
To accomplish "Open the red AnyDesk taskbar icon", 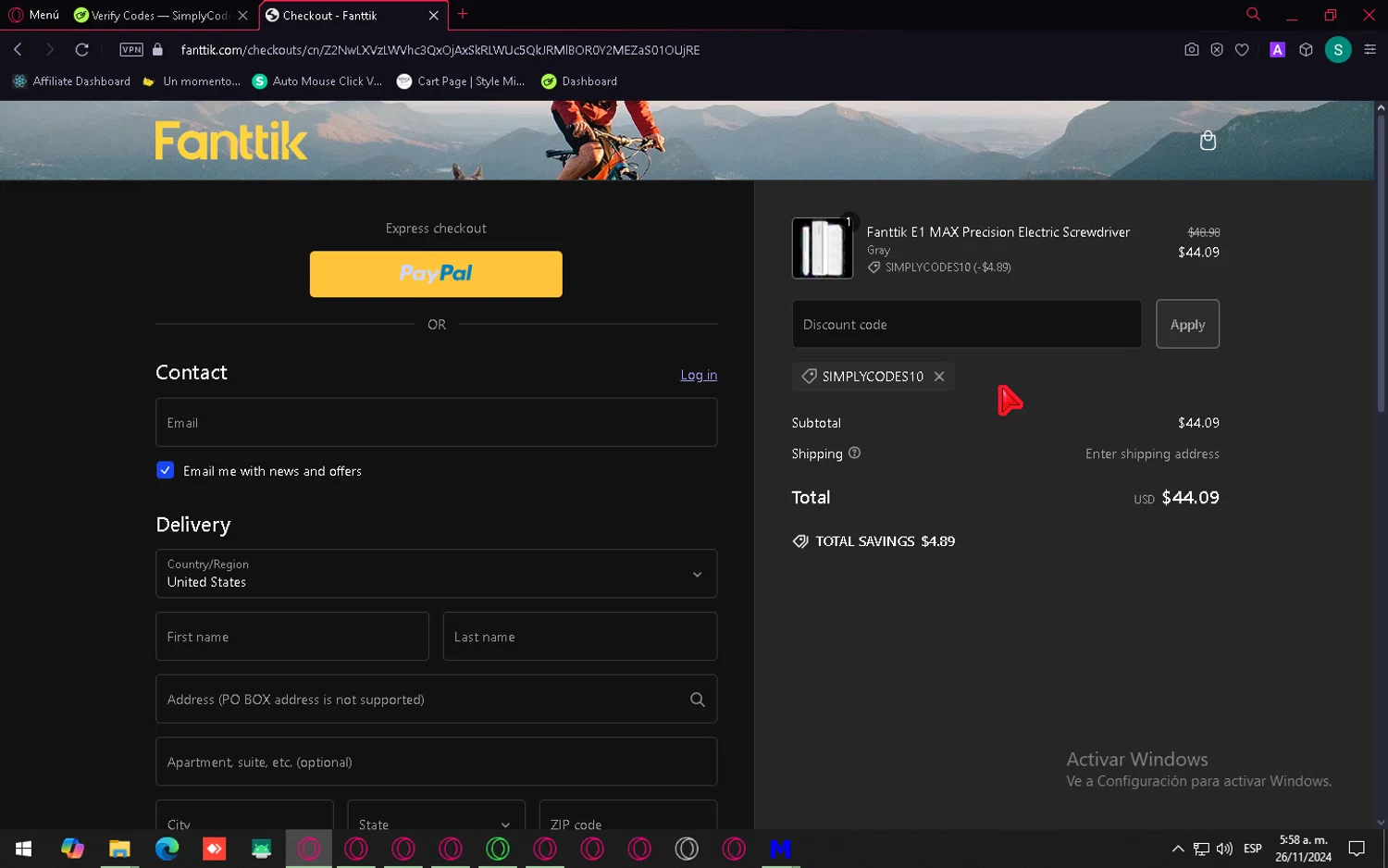I will pos(214,849).
